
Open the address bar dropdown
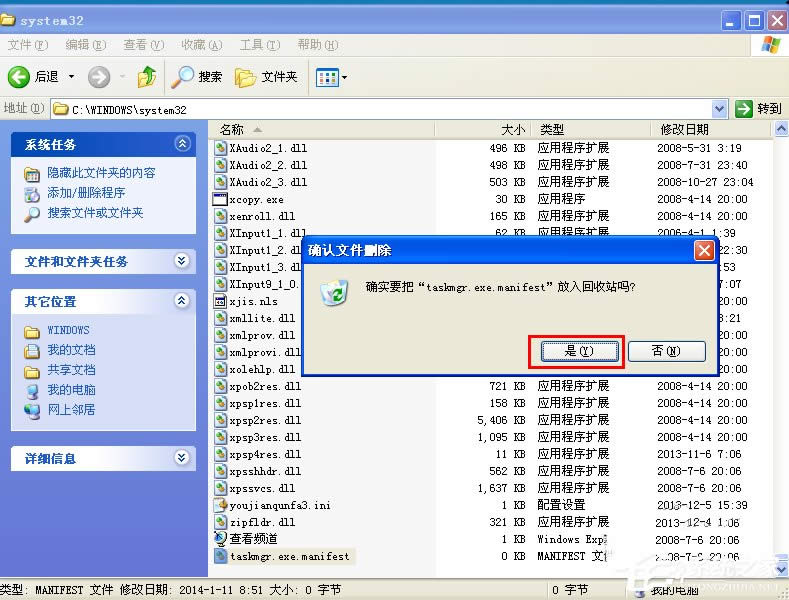720,108
